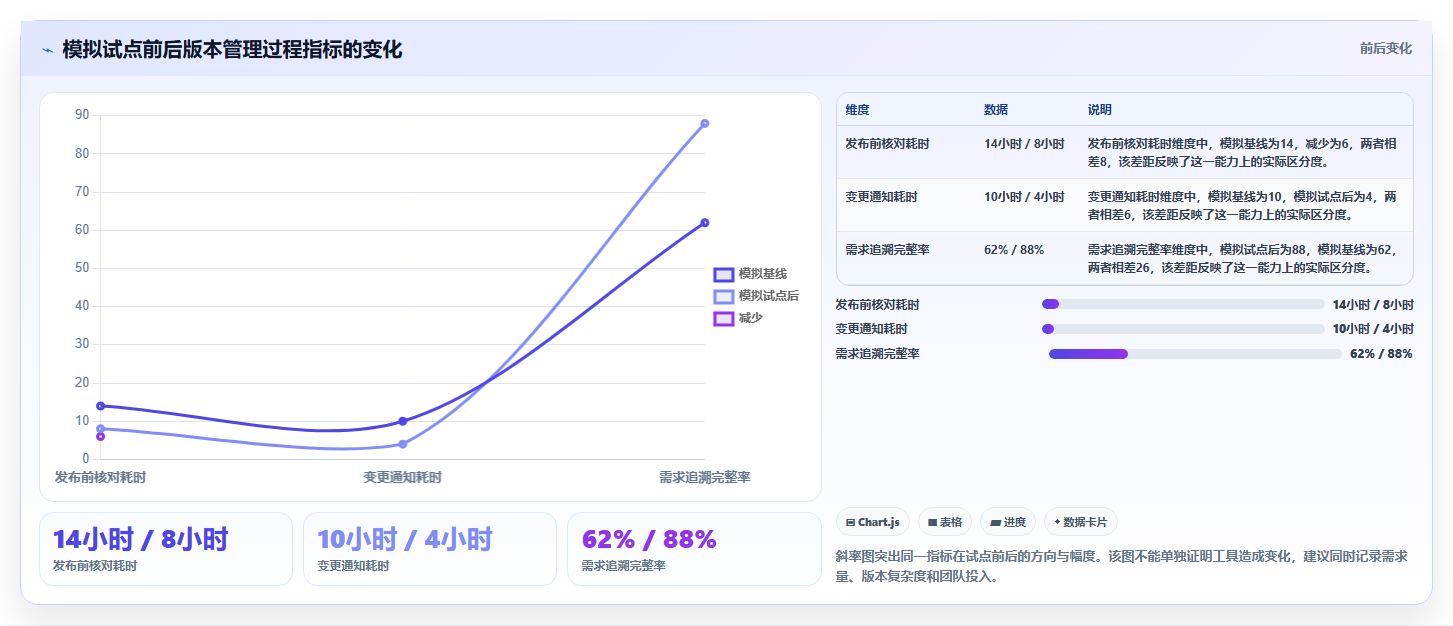Click the purple 减少 point at value 6

101,436
